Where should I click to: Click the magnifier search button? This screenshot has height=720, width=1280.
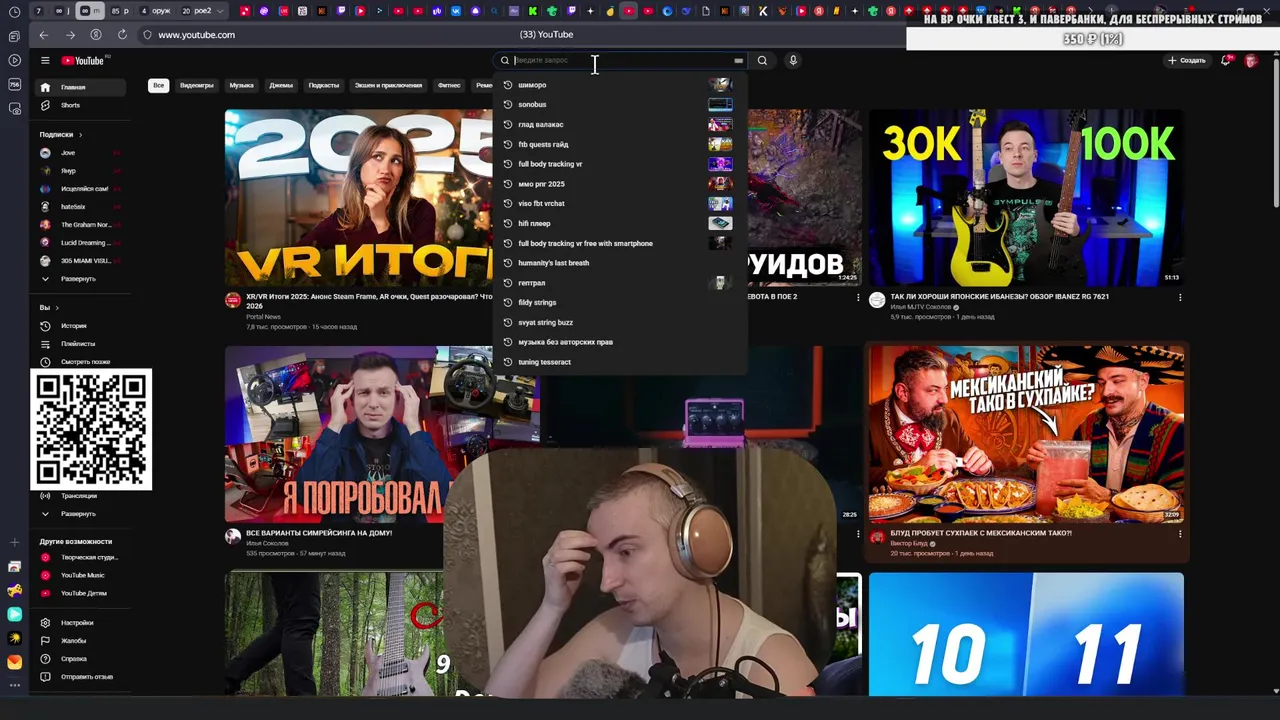pyautogui.click(x=762, y=61)
